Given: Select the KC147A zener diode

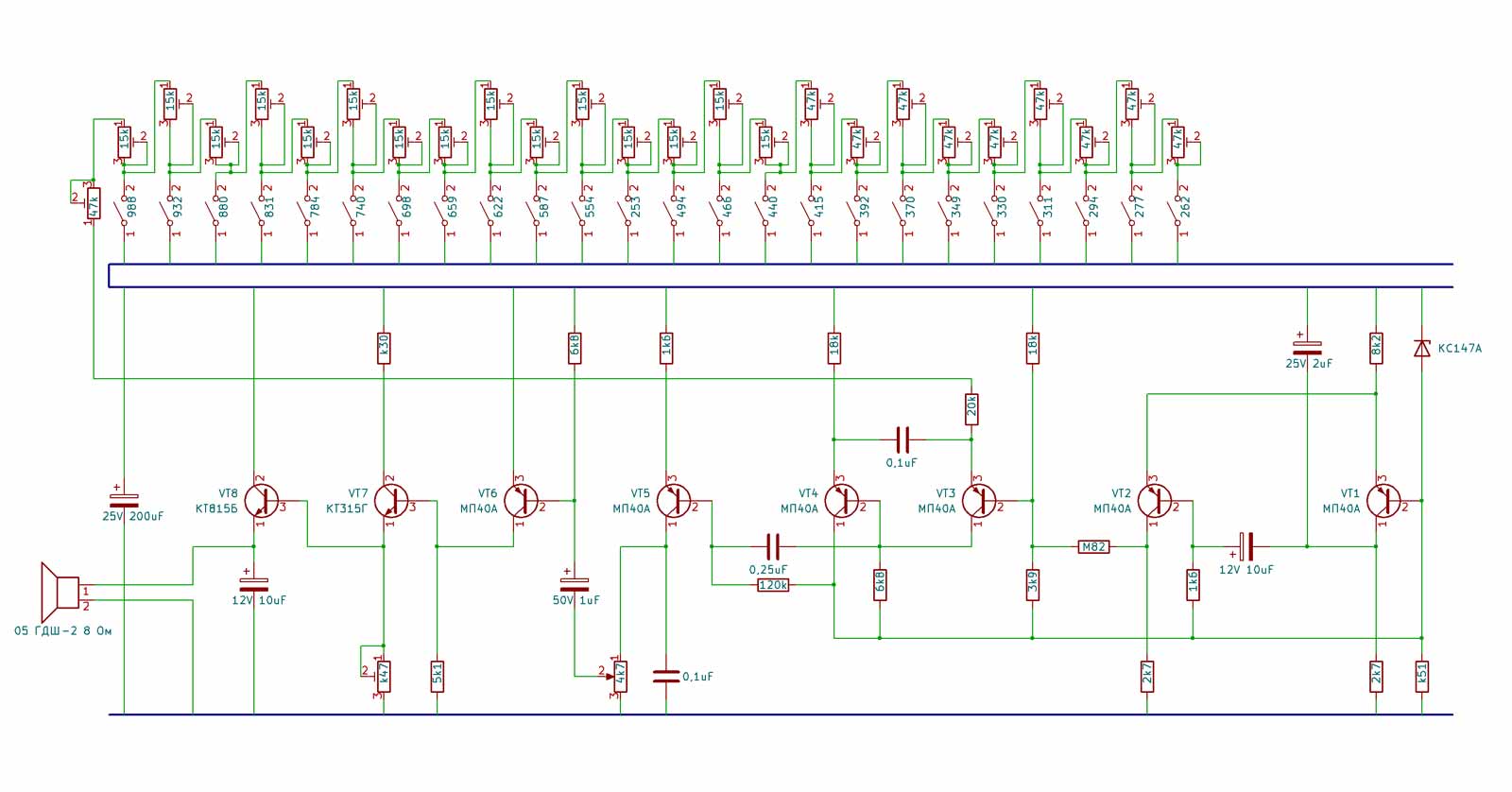Looking at the screenshot, I should coord(1421,348).
